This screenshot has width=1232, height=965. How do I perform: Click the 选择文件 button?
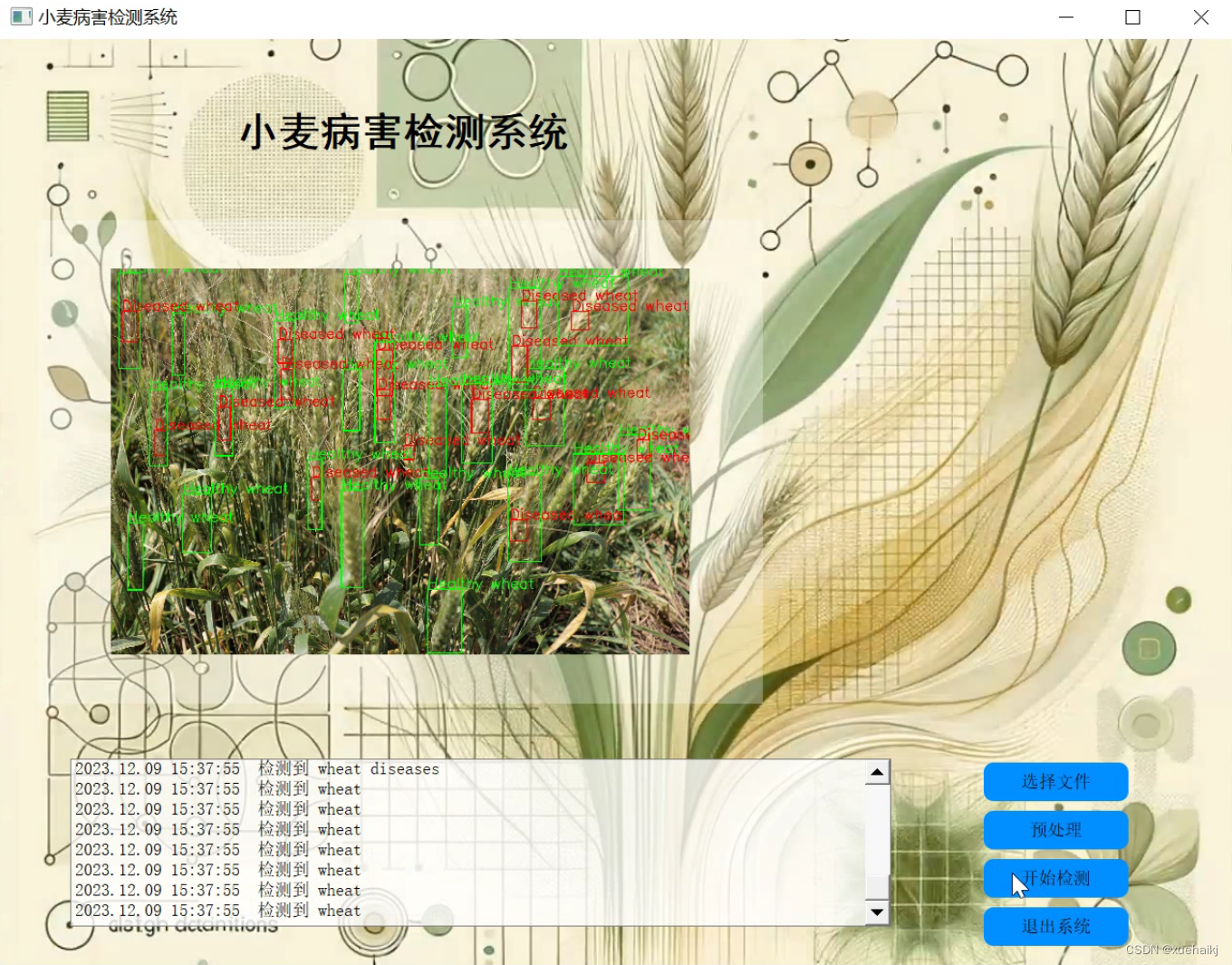point(1055,782)
